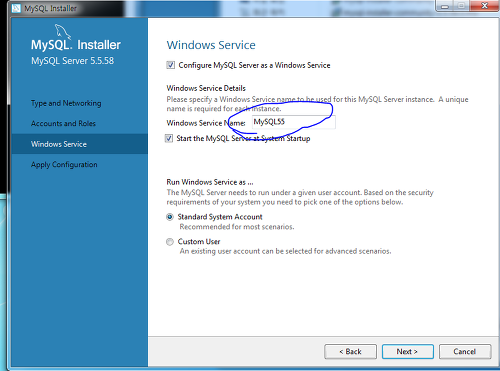The width and height of the screenshot is (500, 371).
Task: Select the Standard System Account option
Action: click(x=170, y=217)
